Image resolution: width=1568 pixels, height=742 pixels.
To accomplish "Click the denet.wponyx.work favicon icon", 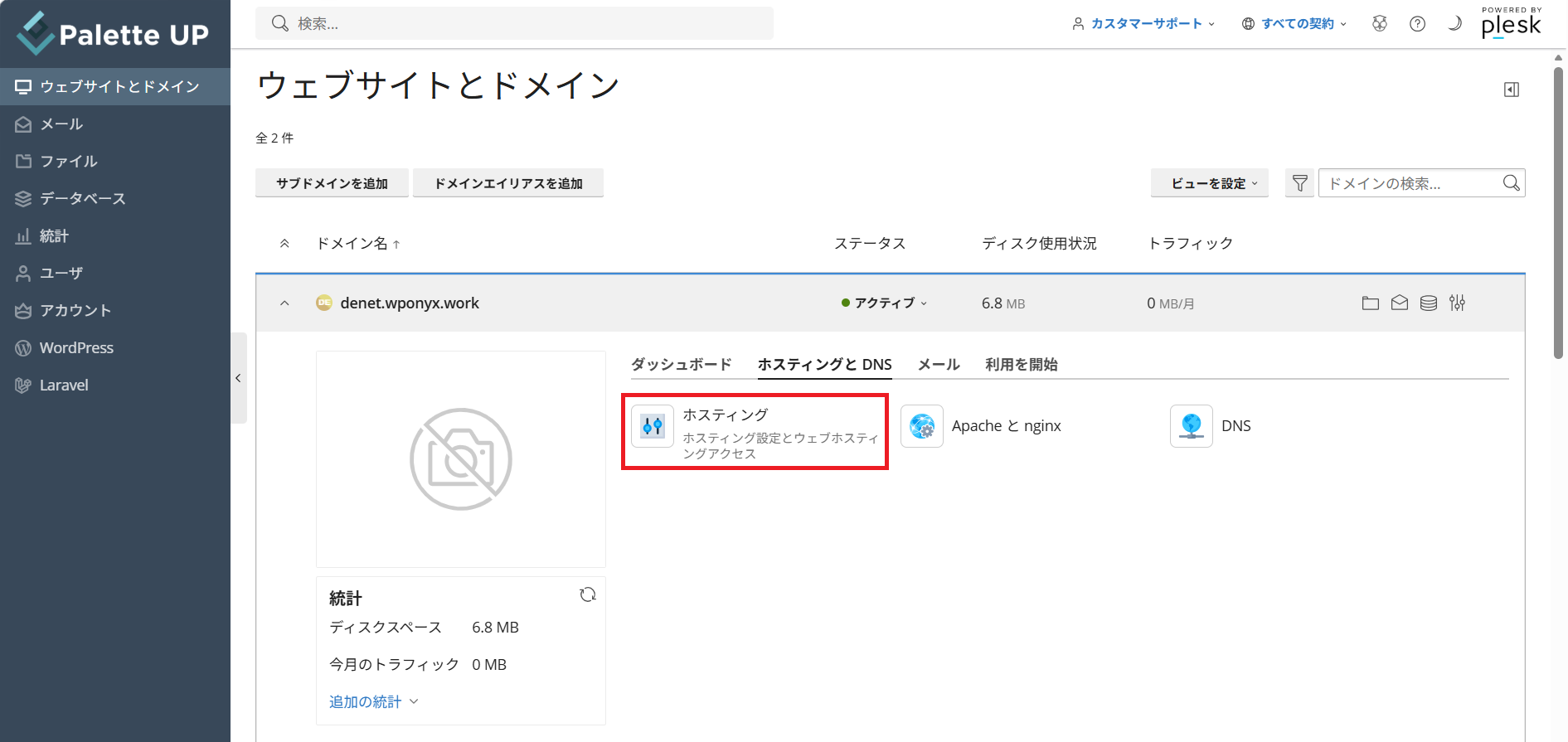I will pos(324,303).
